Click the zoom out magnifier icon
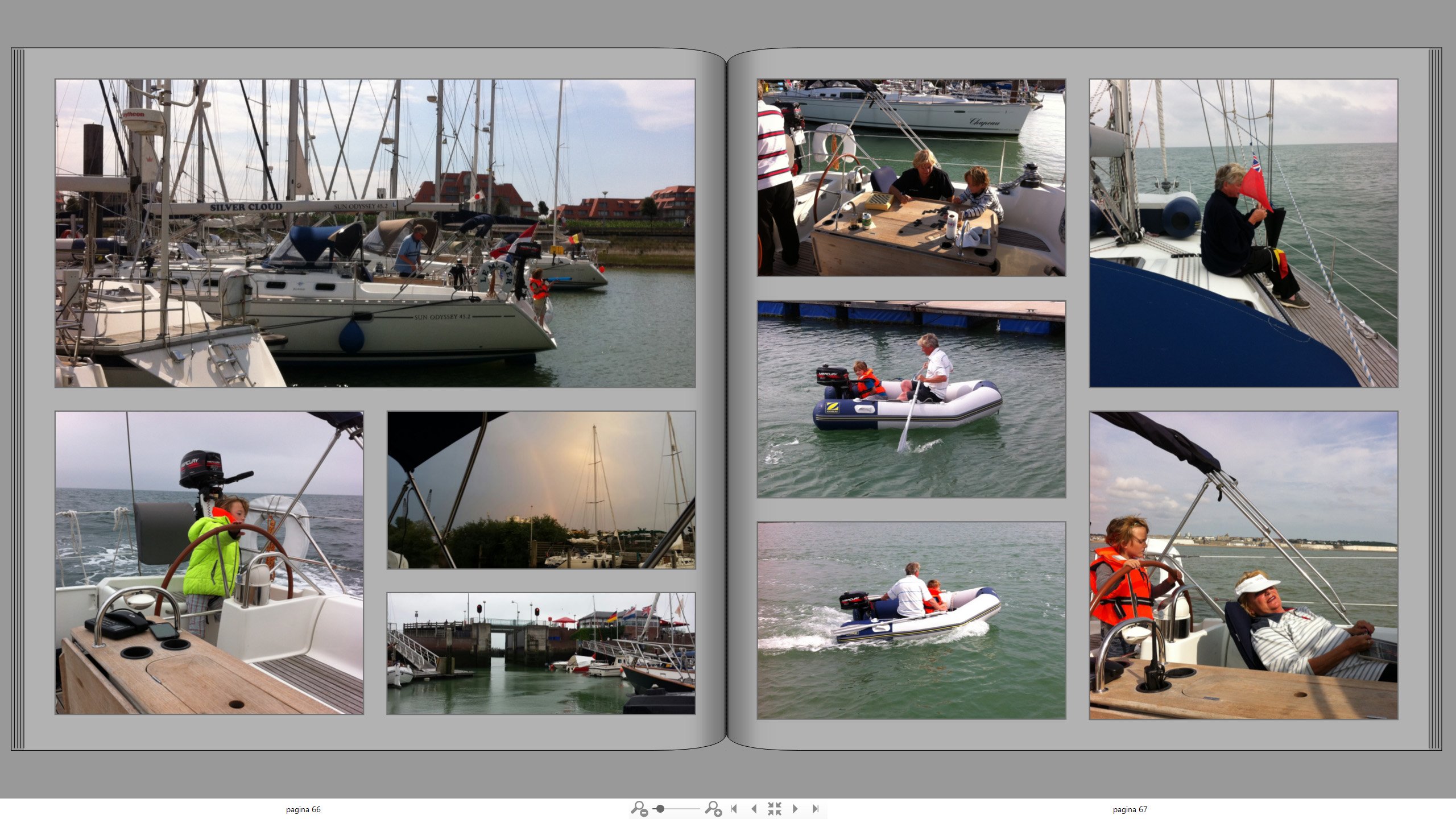The image size is (1456, 819). tap(639, 808)
